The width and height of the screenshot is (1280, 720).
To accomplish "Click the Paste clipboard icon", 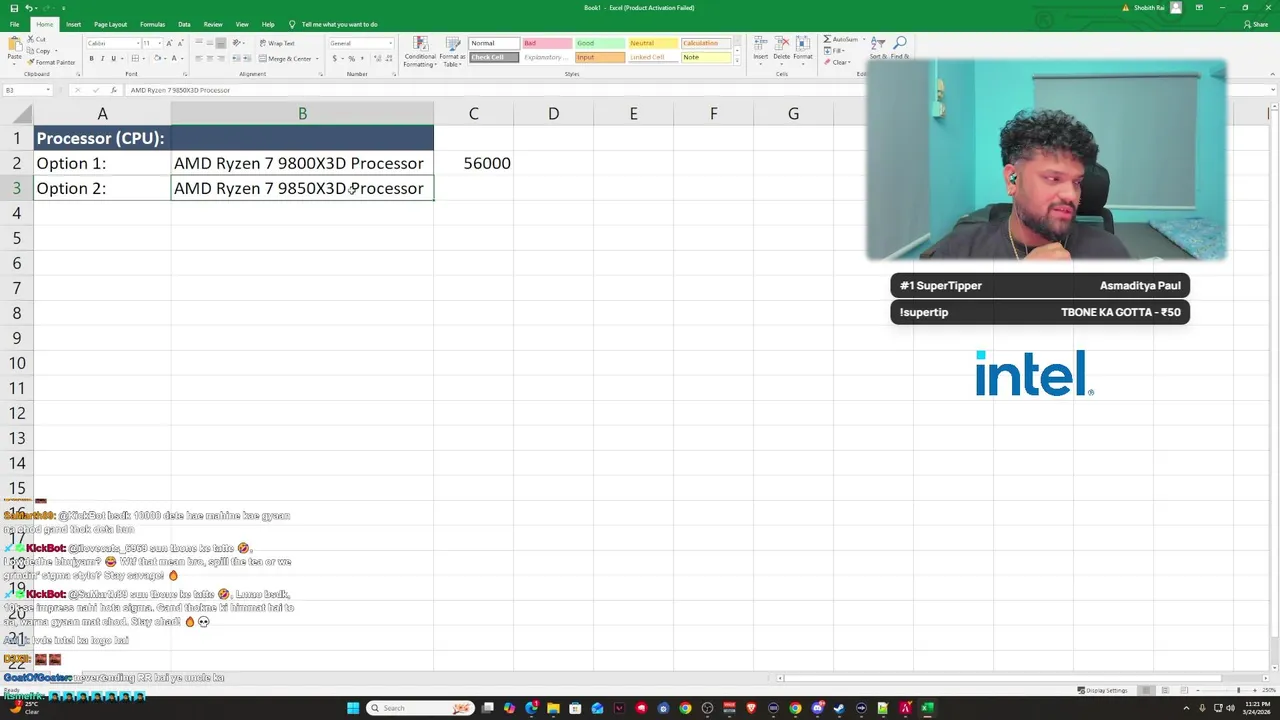I will pos(14,46).
